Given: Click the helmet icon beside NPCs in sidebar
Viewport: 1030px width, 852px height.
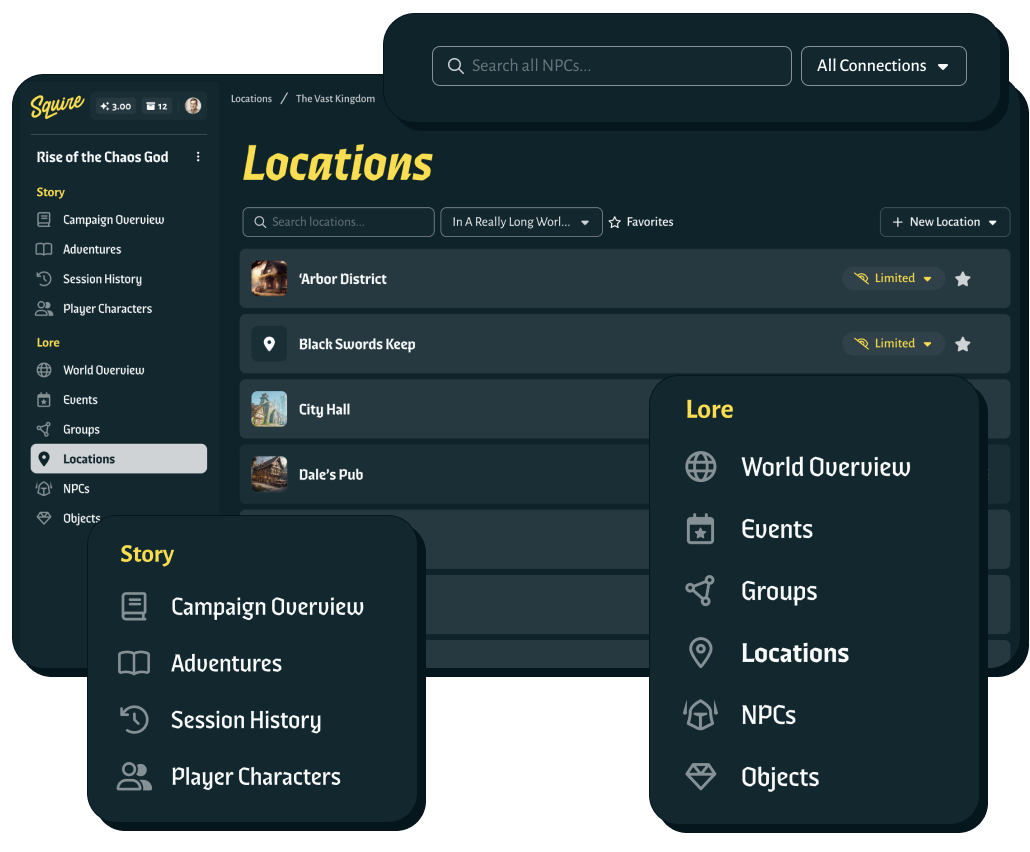Looking at the screenshot, I should pos(44,489).
